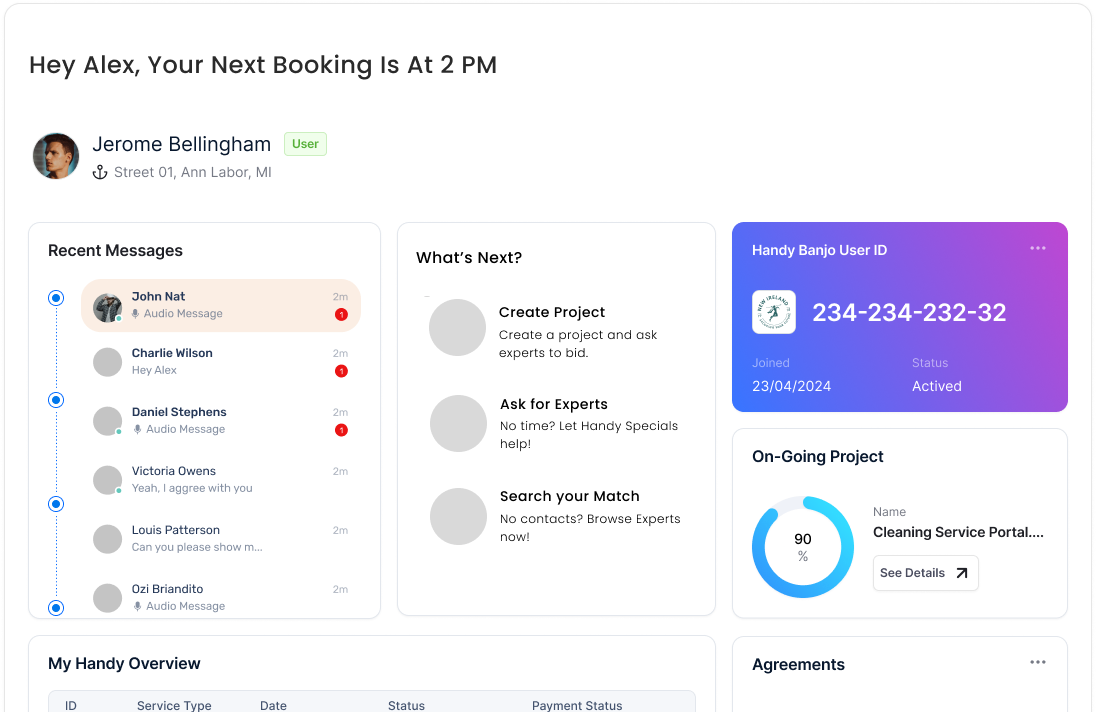Click Ozi Briandito's avatar placeholder
The height and width of the screenshot is (712, 1096).
pos(108,598)
